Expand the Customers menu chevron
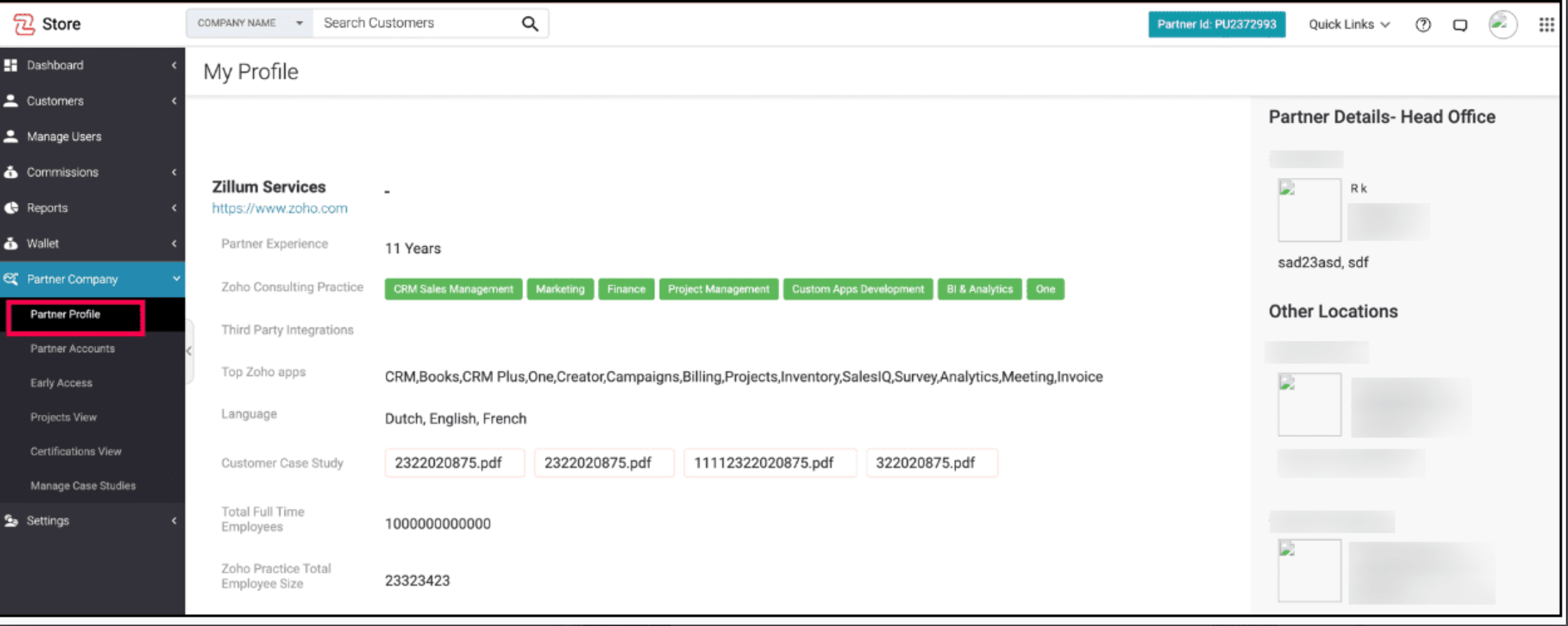 pos(174,100)
